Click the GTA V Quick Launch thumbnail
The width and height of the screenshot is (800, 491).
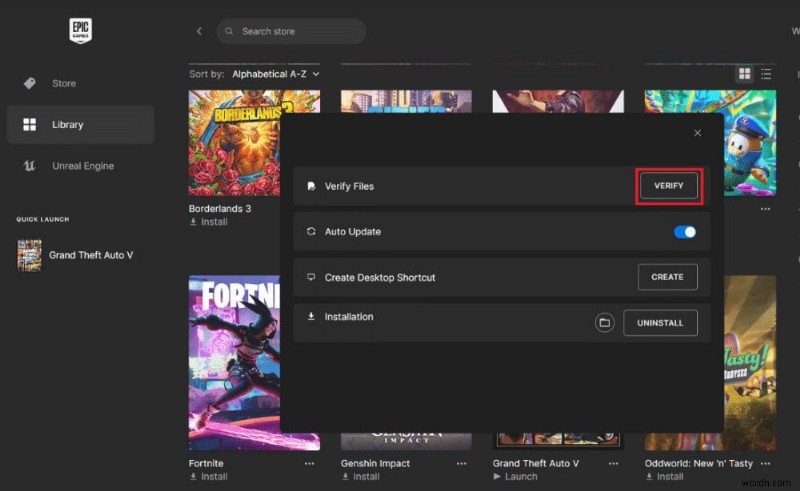[x=29, y=255]
